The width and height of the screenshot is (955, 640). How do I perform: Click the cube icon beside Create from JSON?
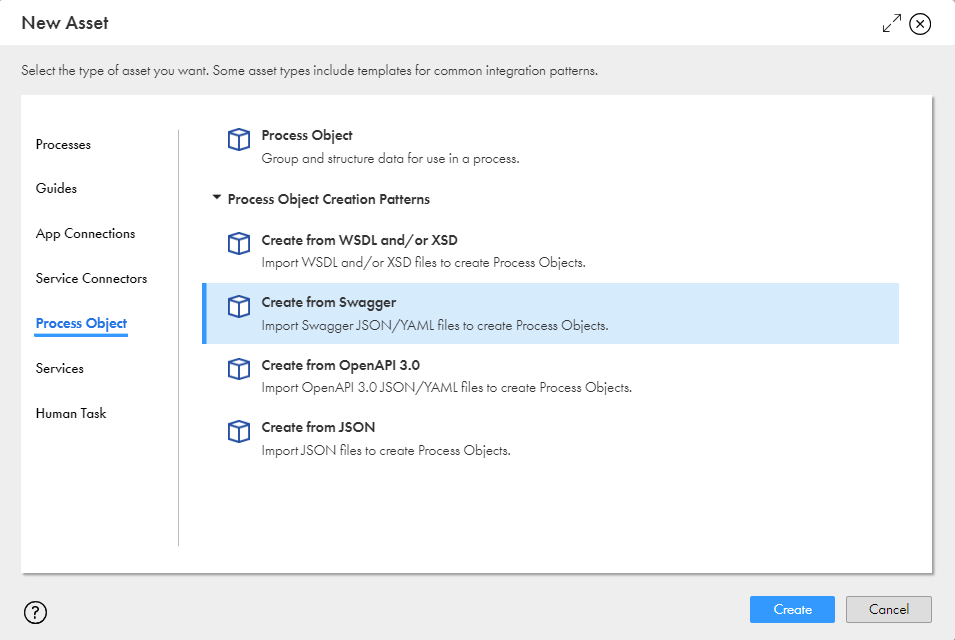tap(239, 432)
